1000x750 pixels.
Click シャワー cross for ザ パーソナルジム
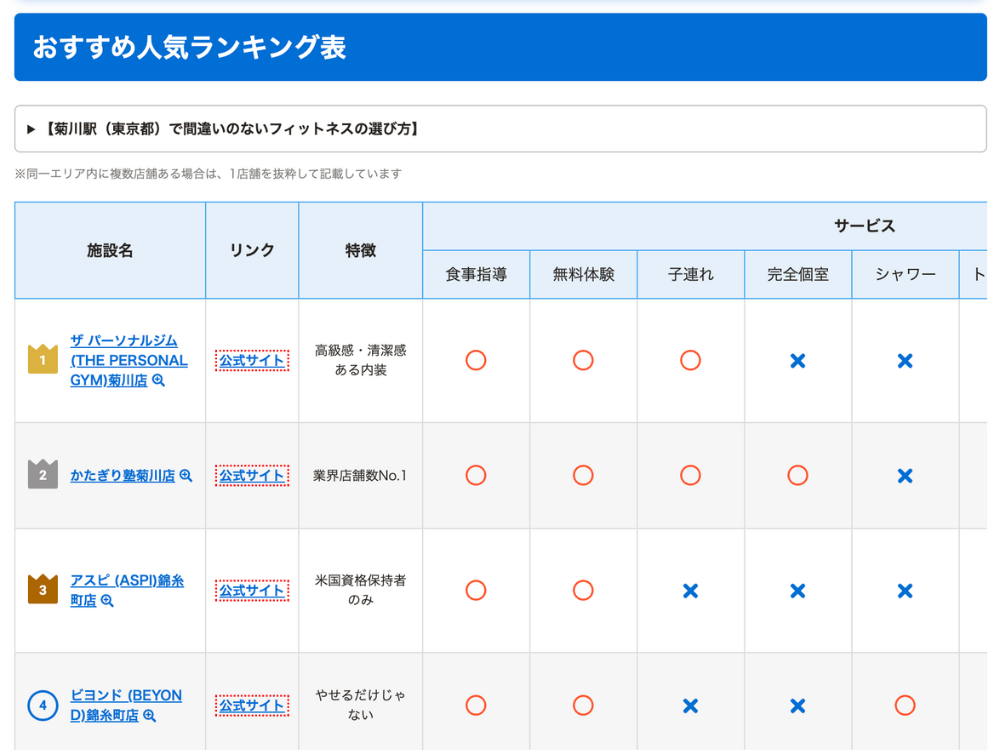[904, 361]
